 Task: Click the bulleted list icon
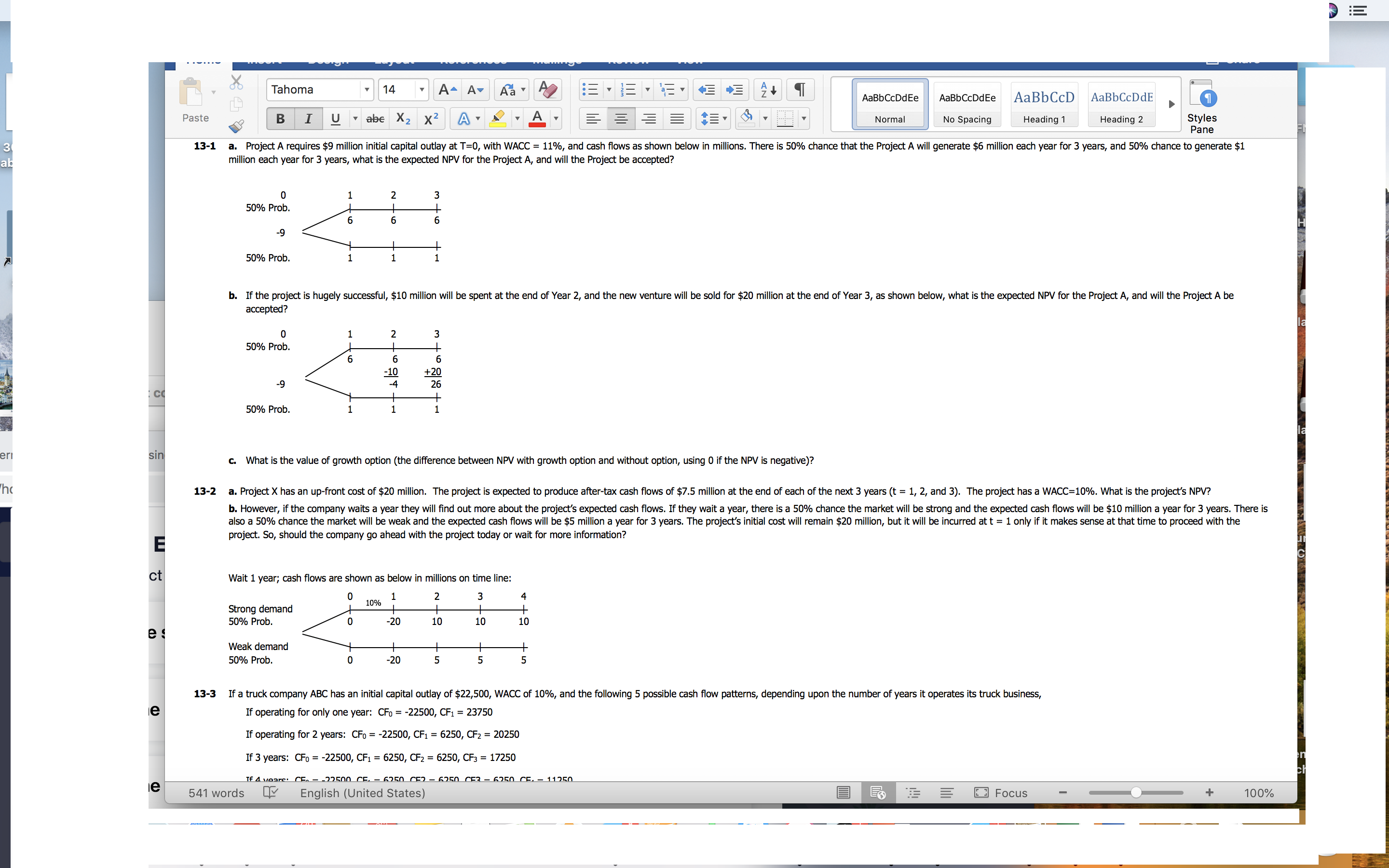[590, 90]
